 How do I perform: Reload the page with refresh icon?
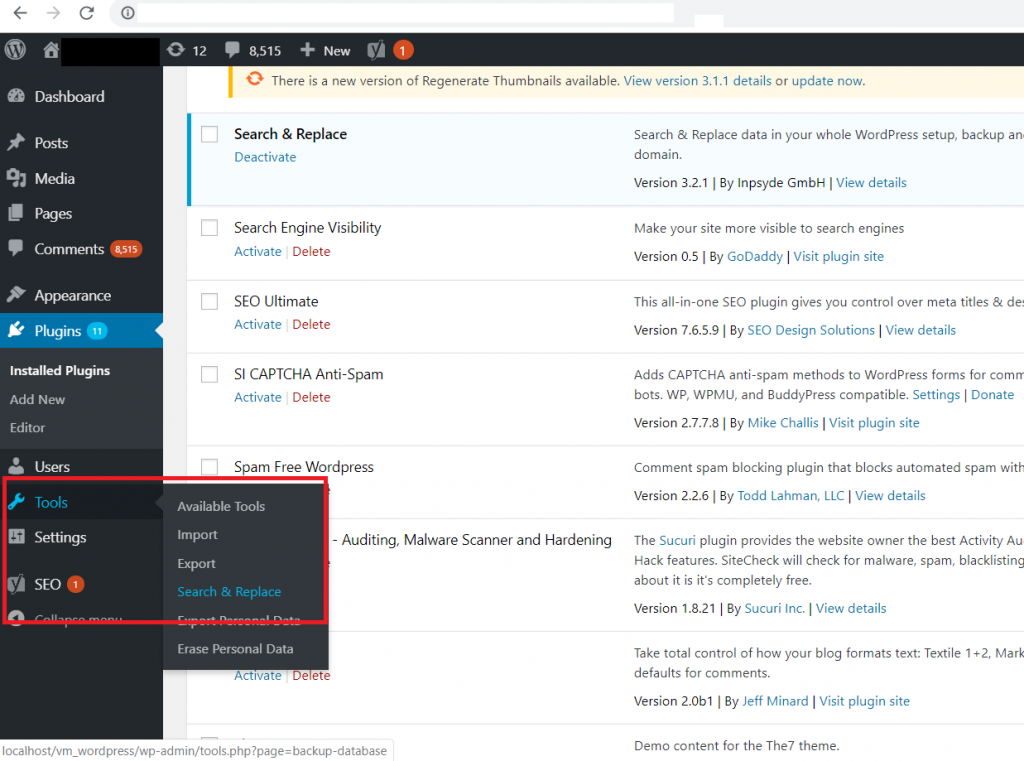(x=86, y=12)
